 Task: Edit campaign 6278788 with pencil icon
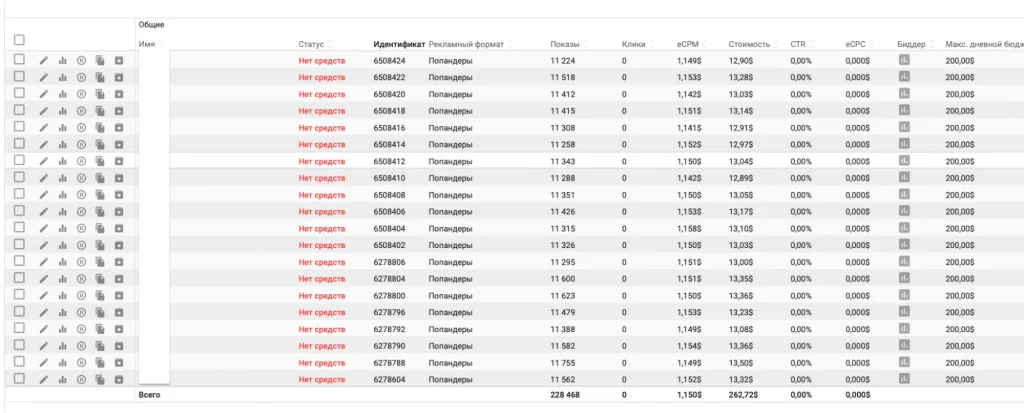point(44,363)
